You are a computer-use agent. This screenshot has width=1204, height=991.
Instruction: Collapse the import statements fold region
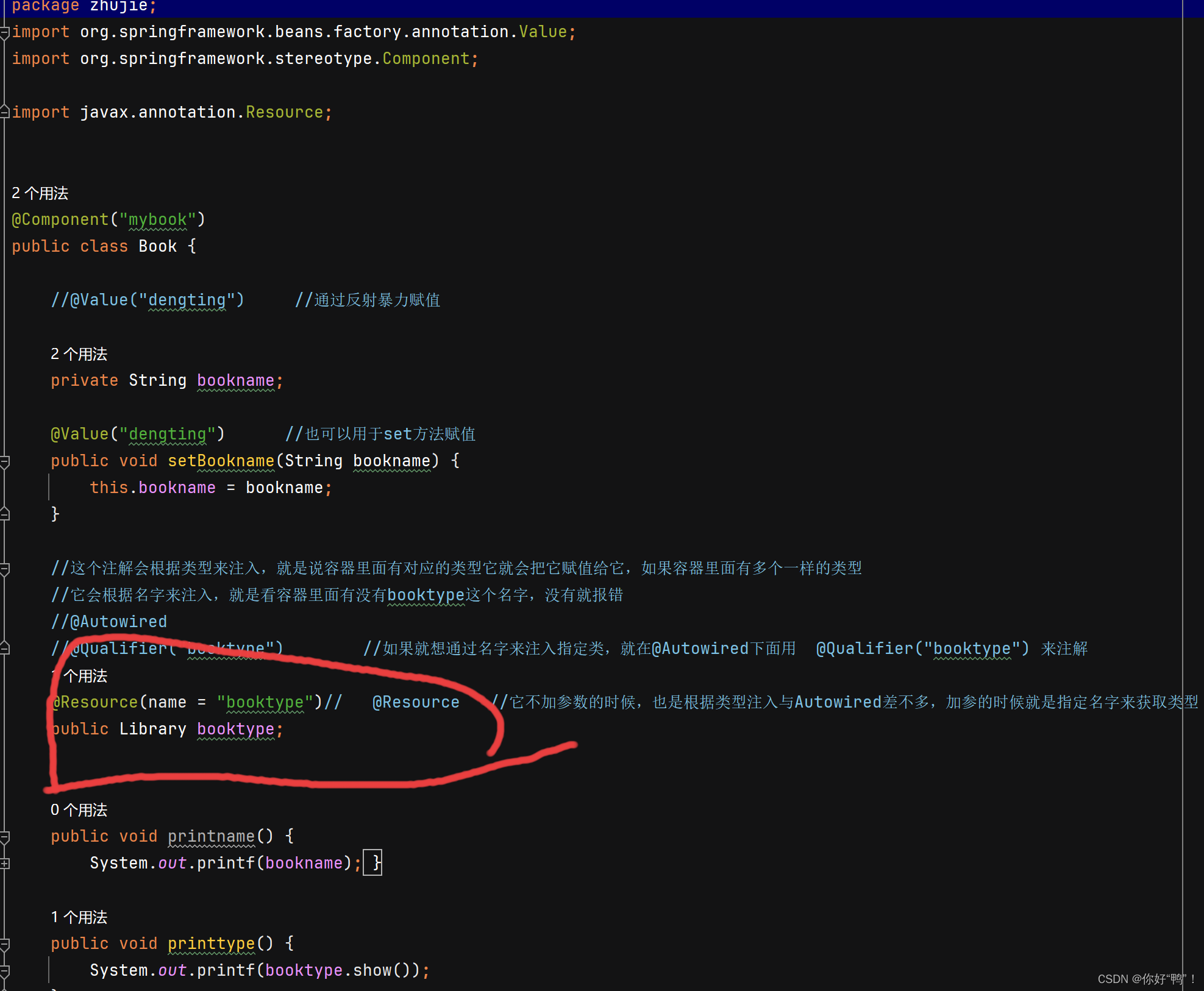coord(5,31)
